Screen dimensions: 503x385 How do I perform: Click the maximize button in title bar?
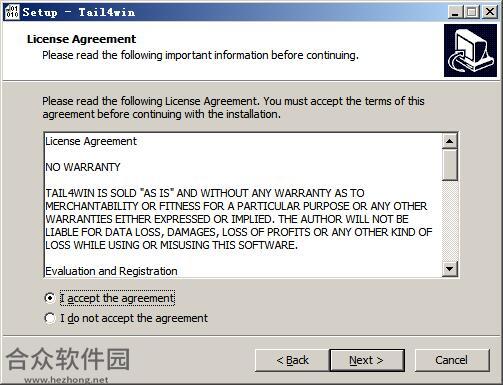point(471,12)
